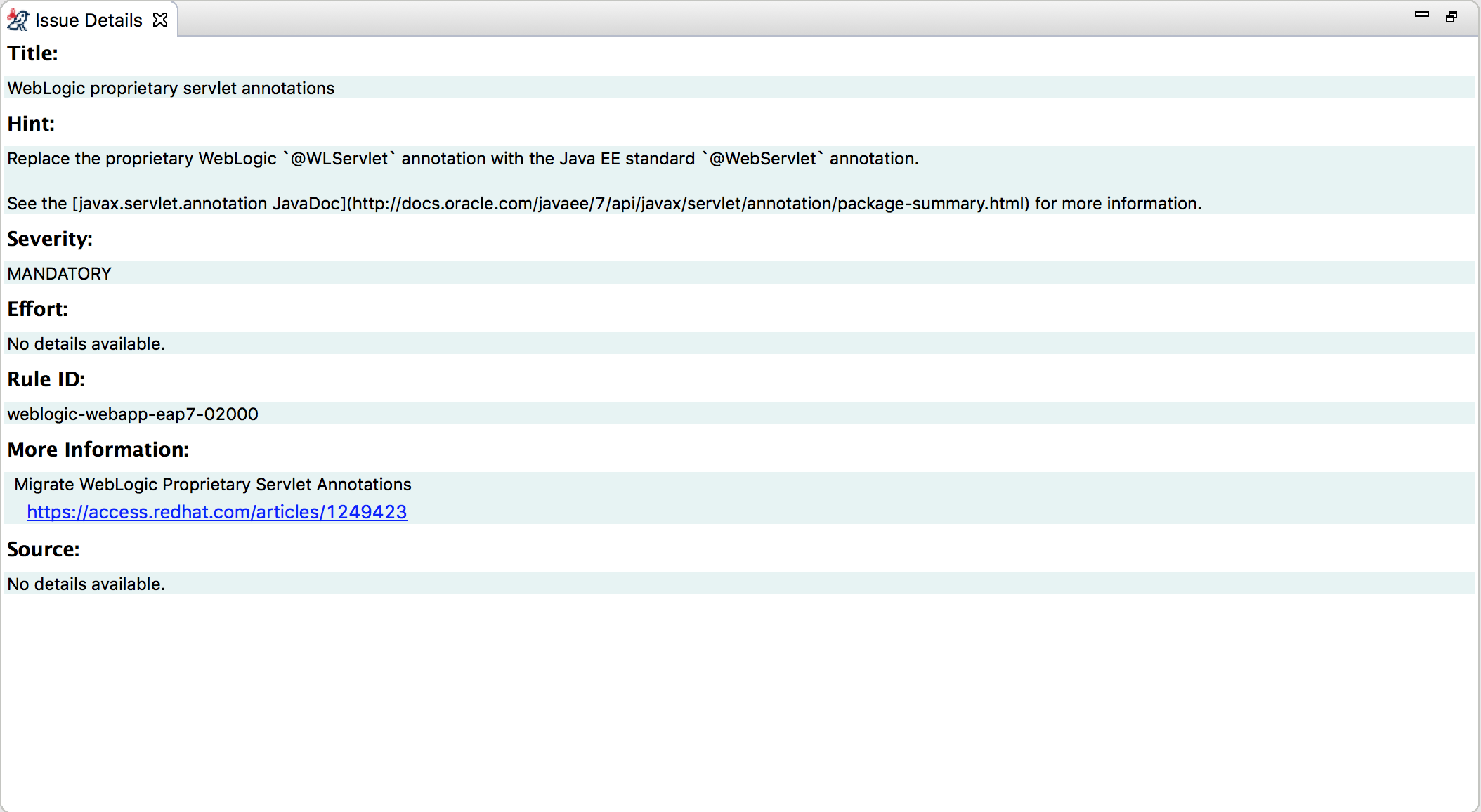
Task: Click the Issue Details tab icon
Action: 18,20
